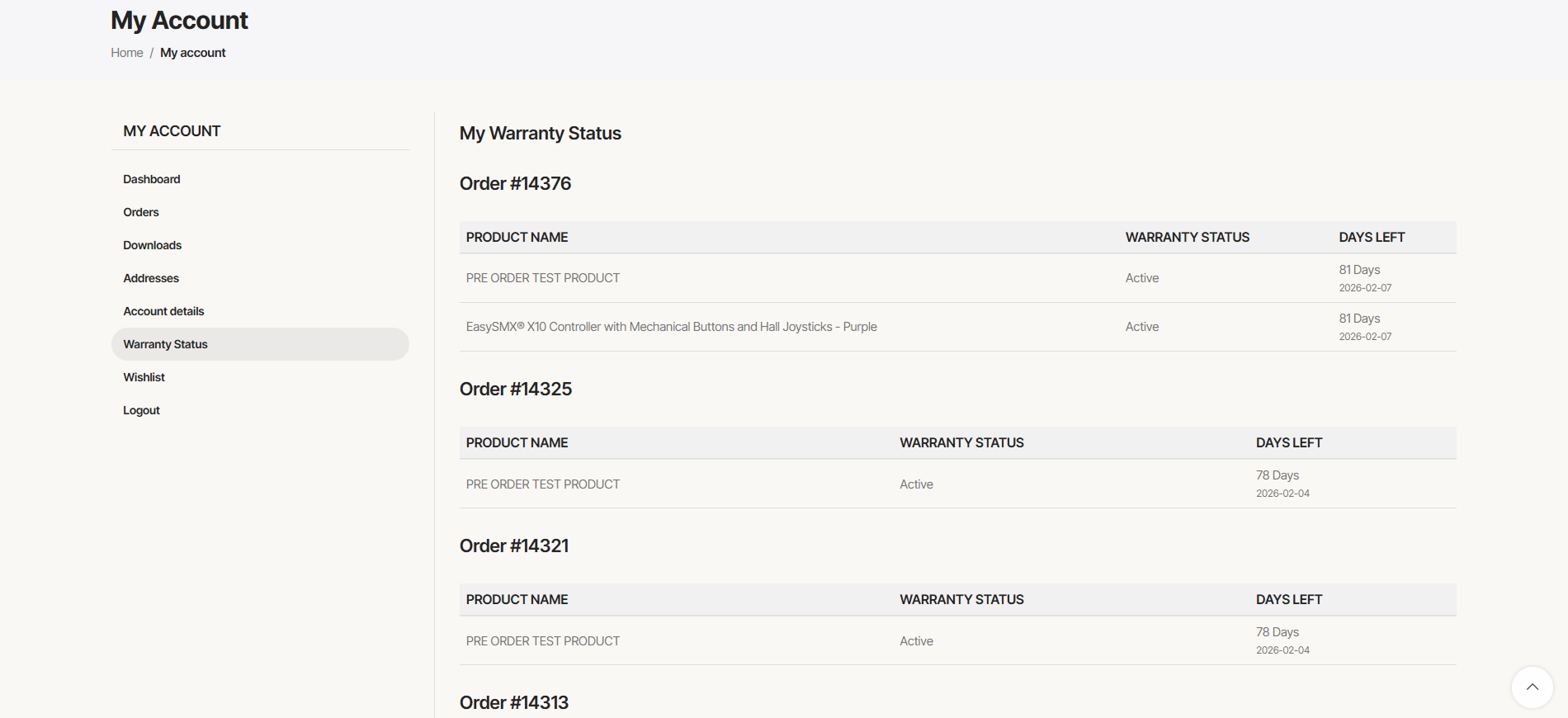This screenshot has height=718, width=1568.
Task: Click the MY ACCOUNT heading
Action: click(x=172, y=130)
